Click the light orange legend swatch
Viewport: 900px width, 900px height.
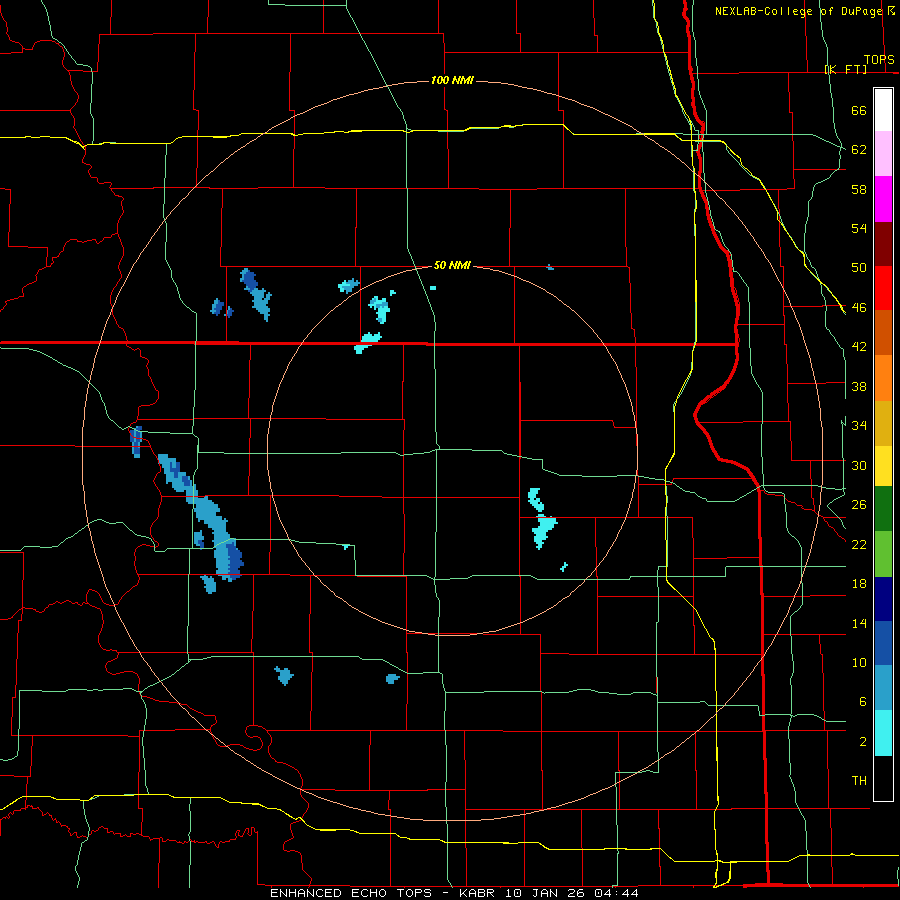(x=883, y=378)
